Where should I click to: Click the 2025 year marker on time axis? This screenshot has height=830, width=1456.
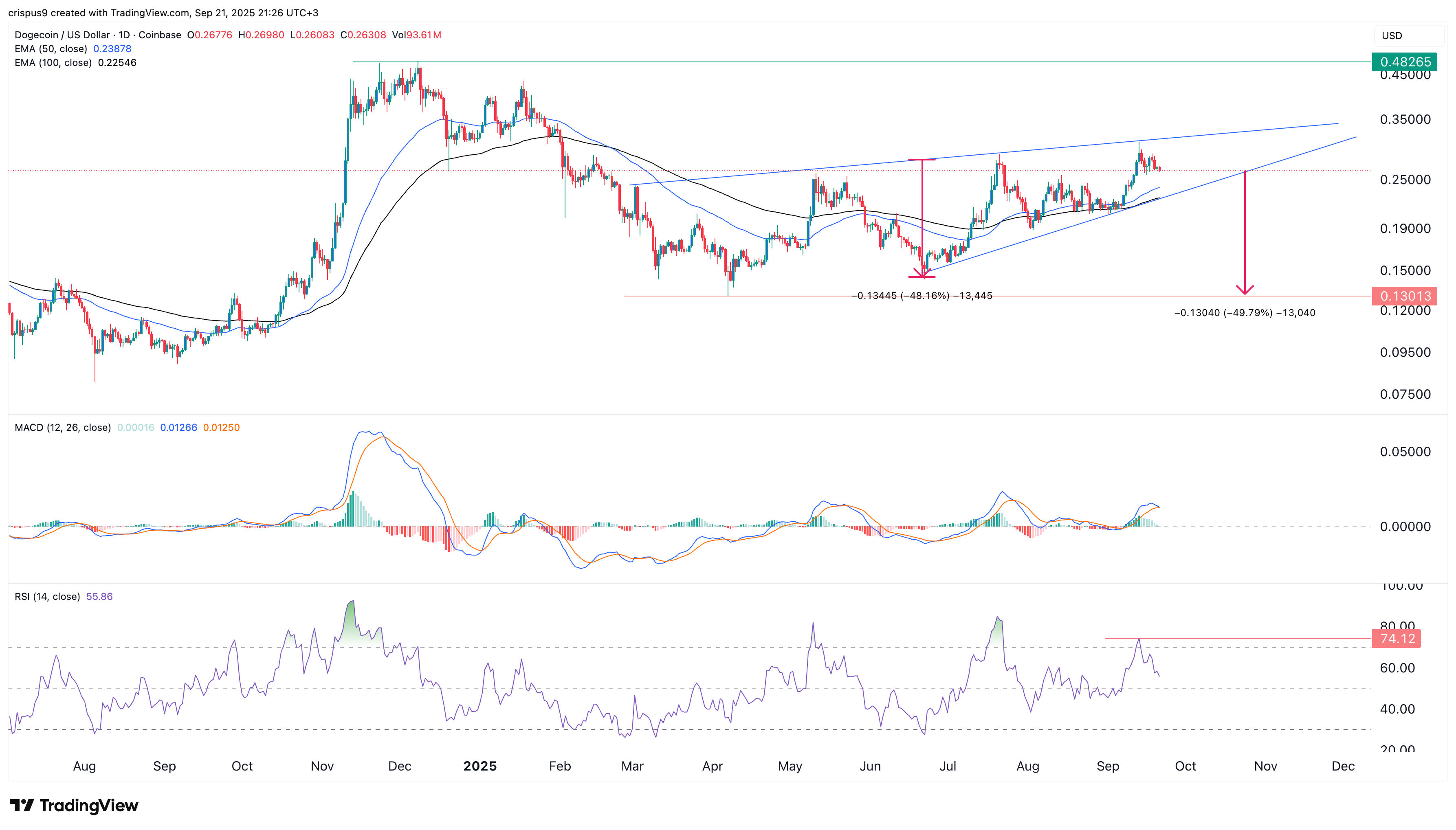[x=479, y=766]
